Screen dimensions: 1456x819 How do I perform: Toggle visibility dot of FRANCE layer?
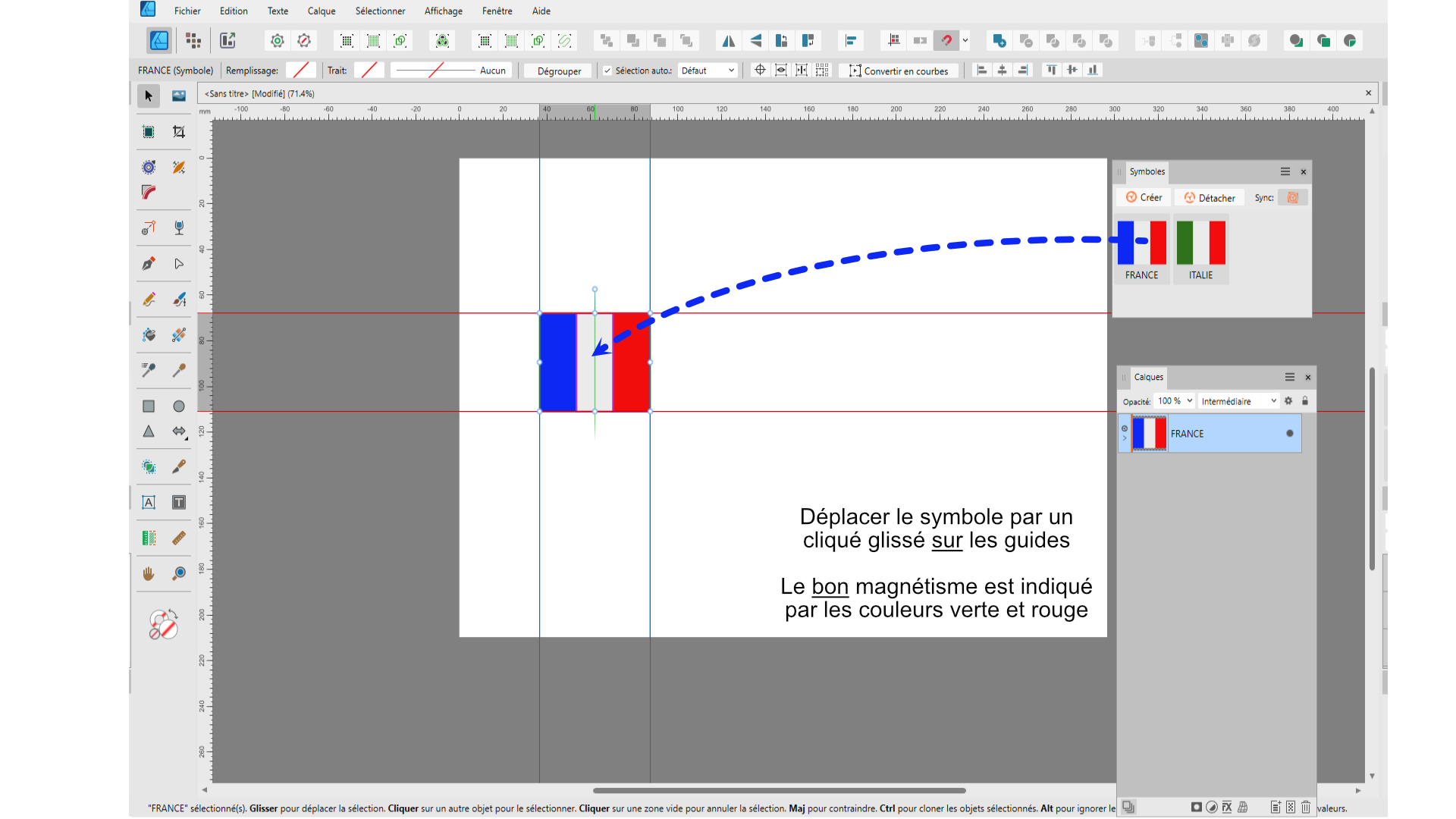coord(1289,434)
